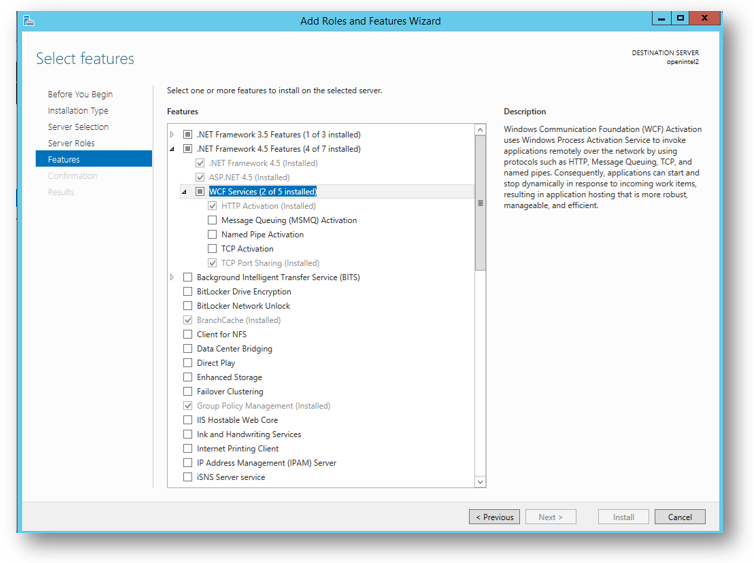Tick Internet Printing Client checkbox
Screen dimensions: 754x563
(x=188, y=449)
